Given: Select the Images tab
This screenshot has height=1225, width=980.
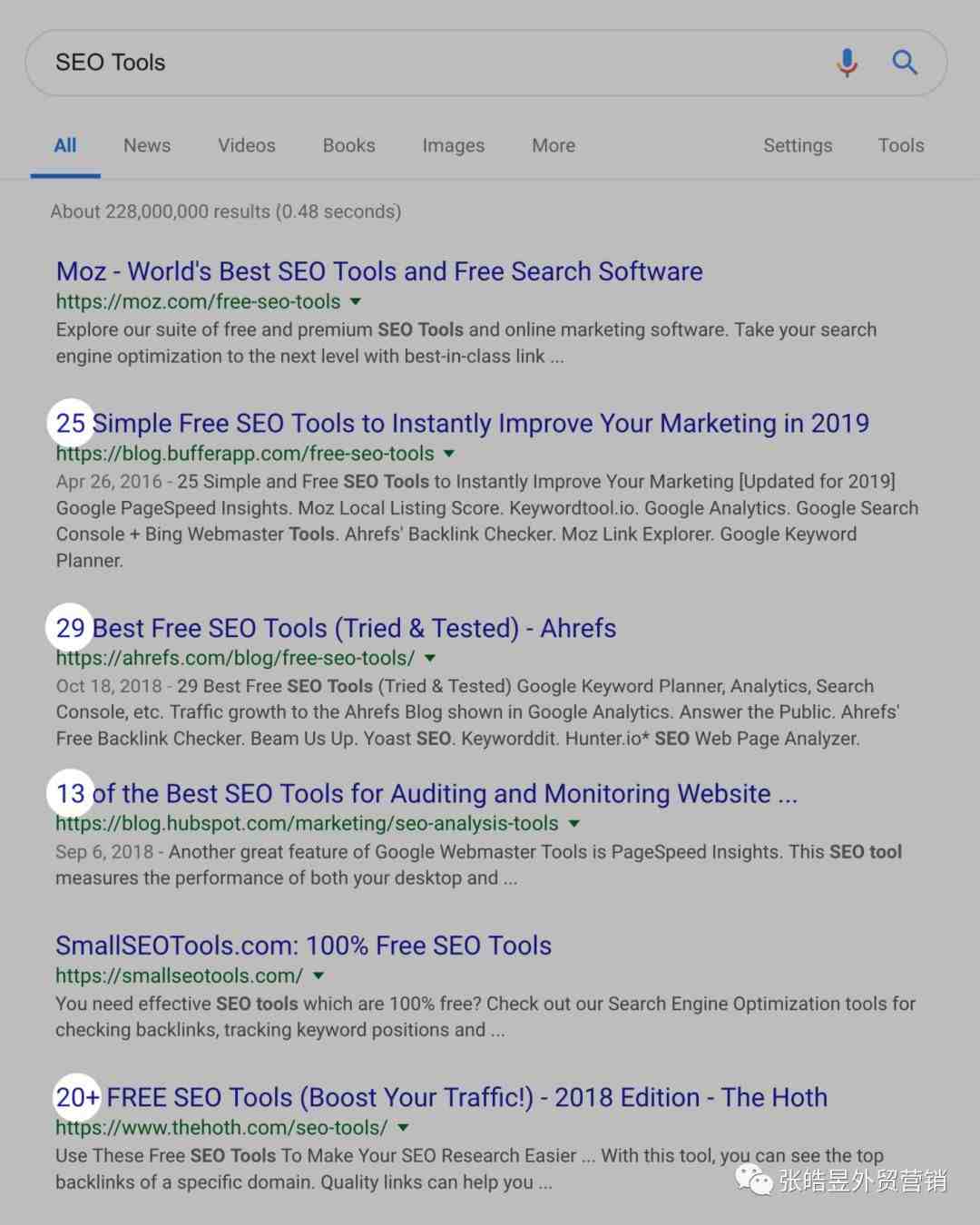Looking at the screenshot, I should click(454, 145).
